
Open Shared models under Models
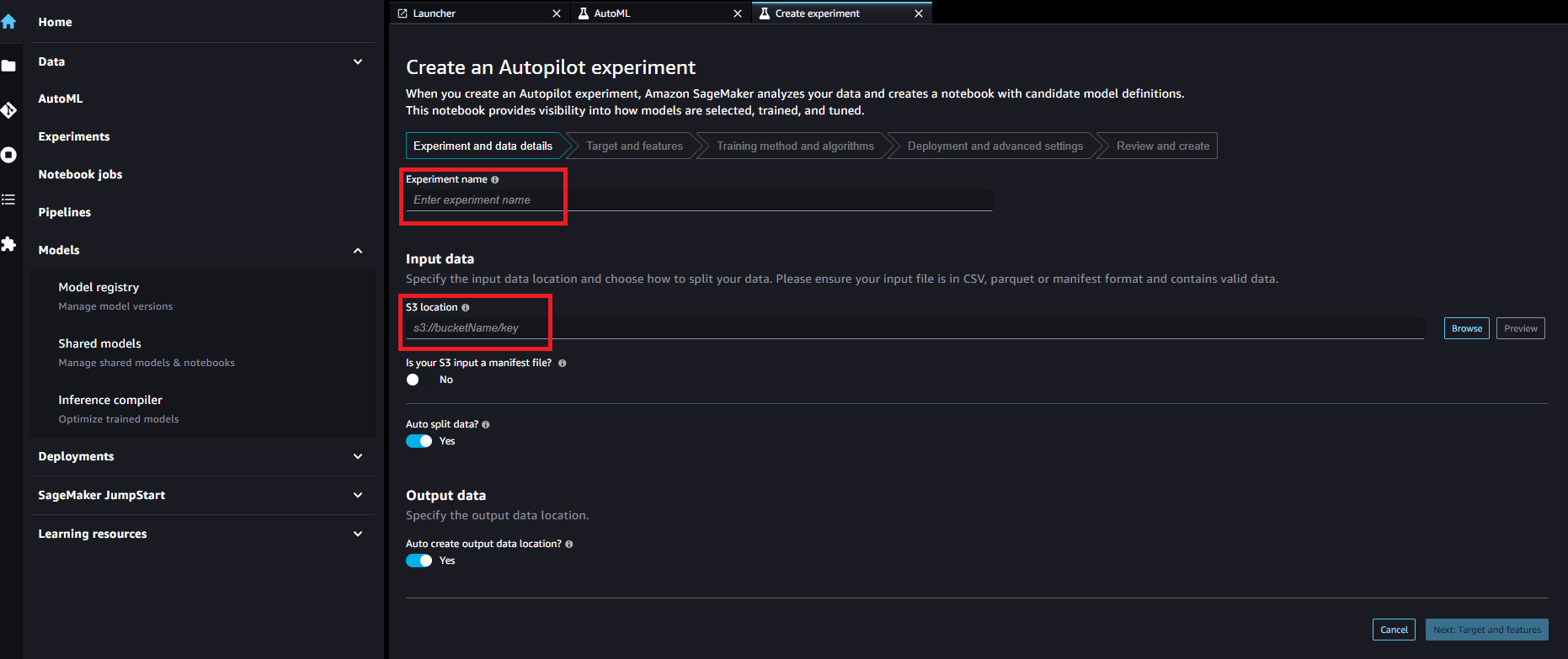coord(99,343)
